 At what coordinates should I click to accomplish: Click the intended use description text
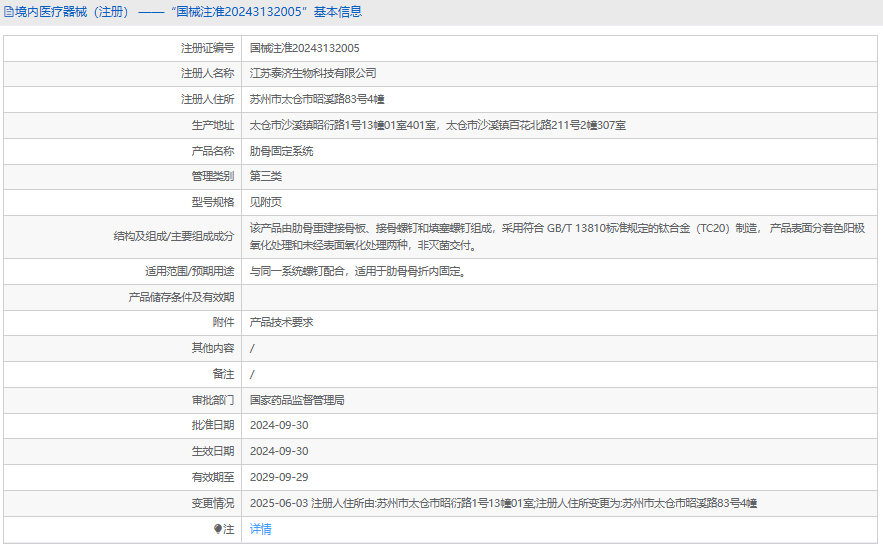357,271
